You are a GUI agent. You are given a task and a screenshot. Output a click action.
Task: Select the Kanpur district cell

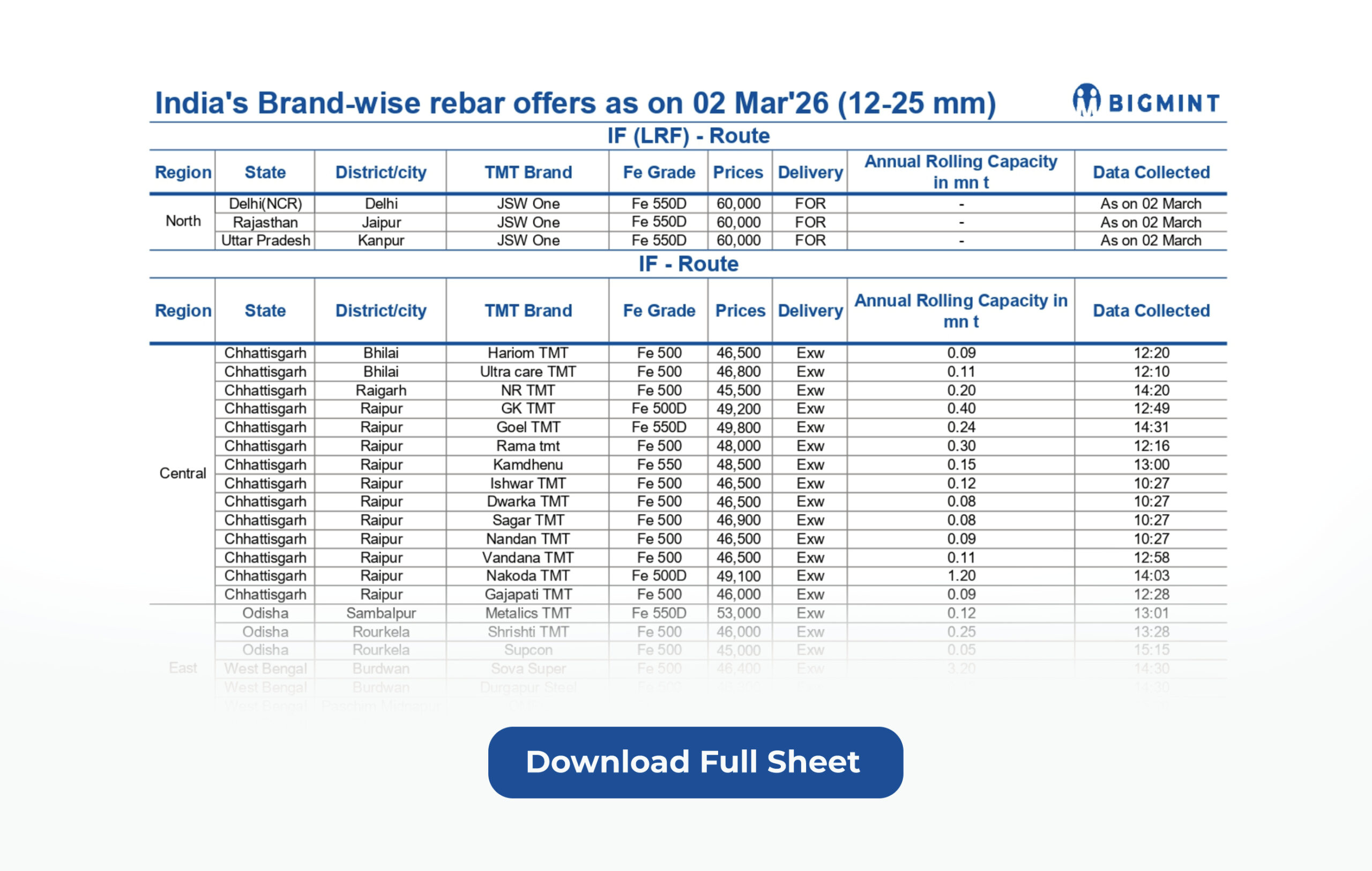381,241
